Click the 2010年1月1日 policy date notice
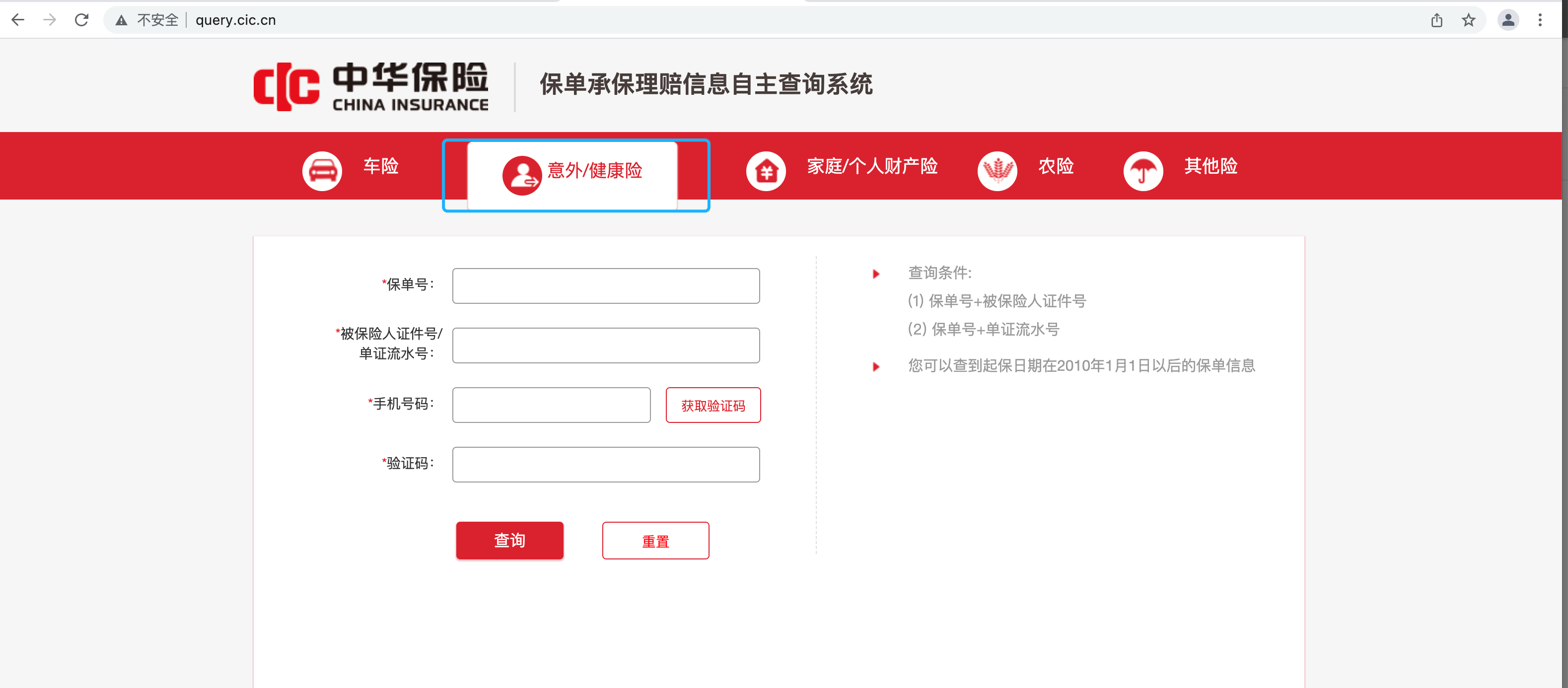This screenshot has width=1568, height=688. click(x=1081, y=366)
